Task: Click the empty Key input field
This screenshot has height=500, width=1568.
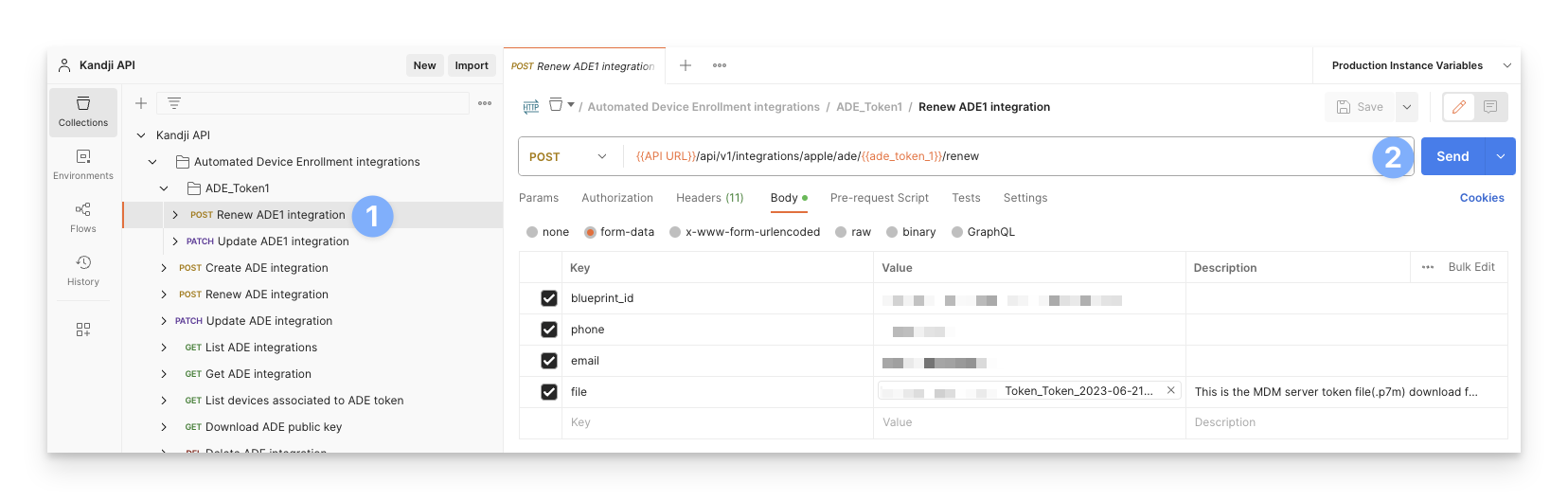Action: pos(720,422)
